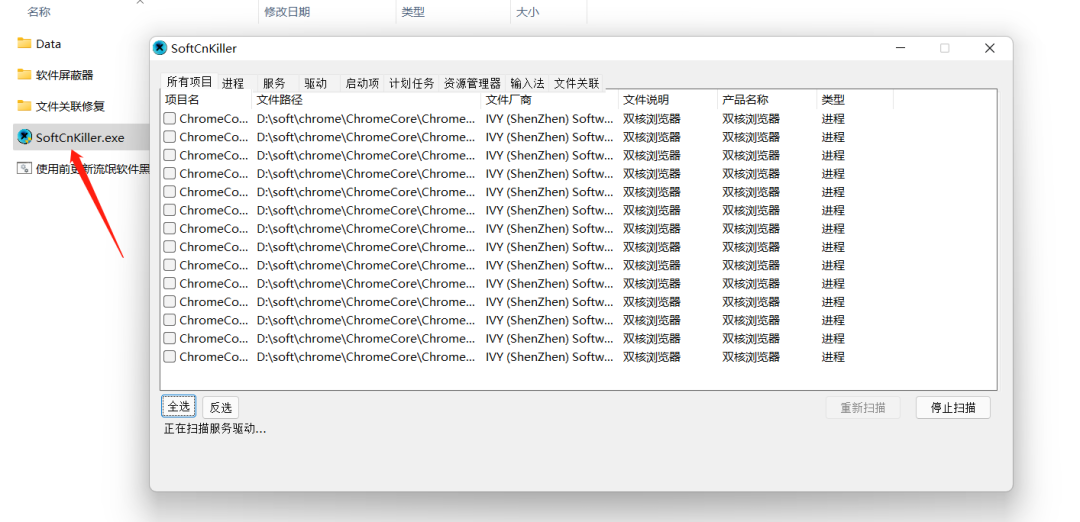1080x522 pixels.
Task: Sort list by 产品名称 column header
Action: point(767,100)
